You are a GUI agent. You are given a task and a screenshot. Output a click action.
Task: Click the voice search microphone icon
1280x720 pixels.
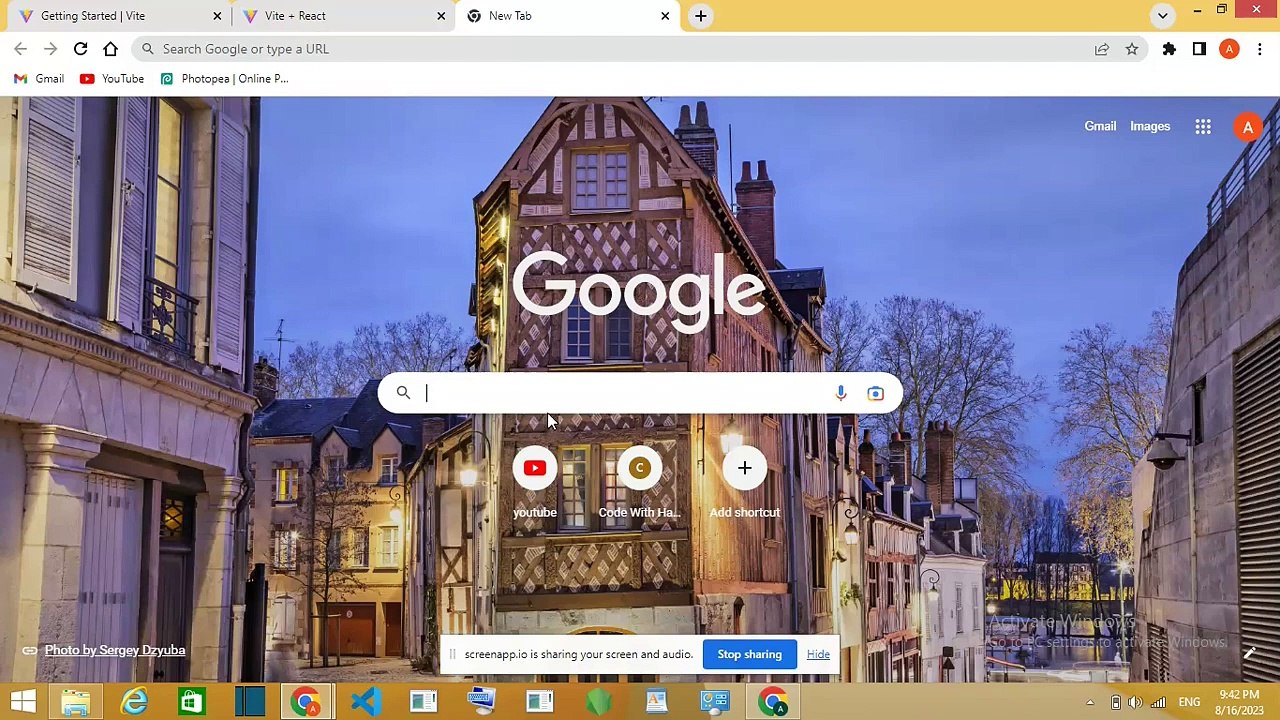(x=840, y=393)
